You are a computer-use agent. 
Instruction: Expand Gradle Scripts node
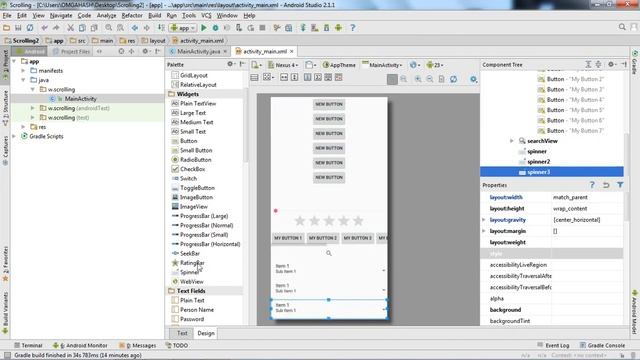click(14, 136)
